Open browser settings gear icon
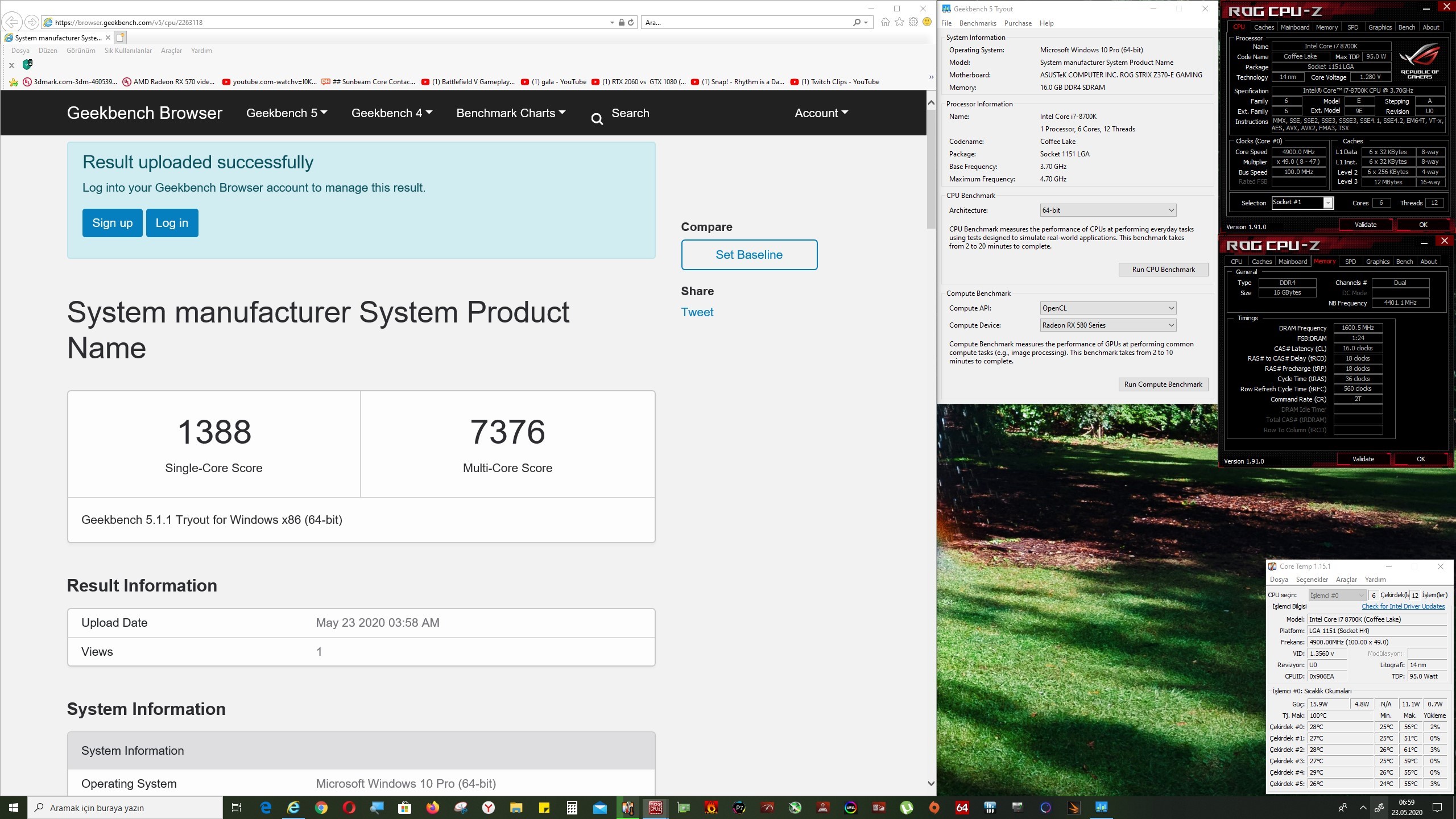1456x819 pixels. coord(913,22)
